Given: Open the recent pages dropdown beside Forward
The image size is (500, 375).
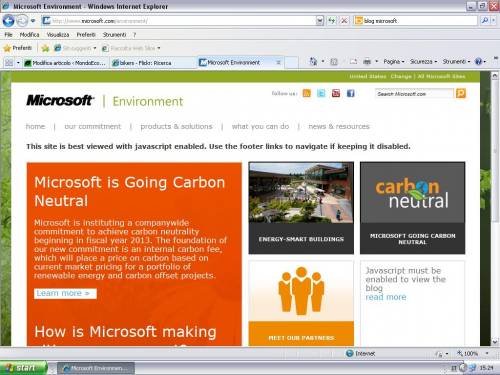Looking at the screenshot, I should click(x=33, y=21).
